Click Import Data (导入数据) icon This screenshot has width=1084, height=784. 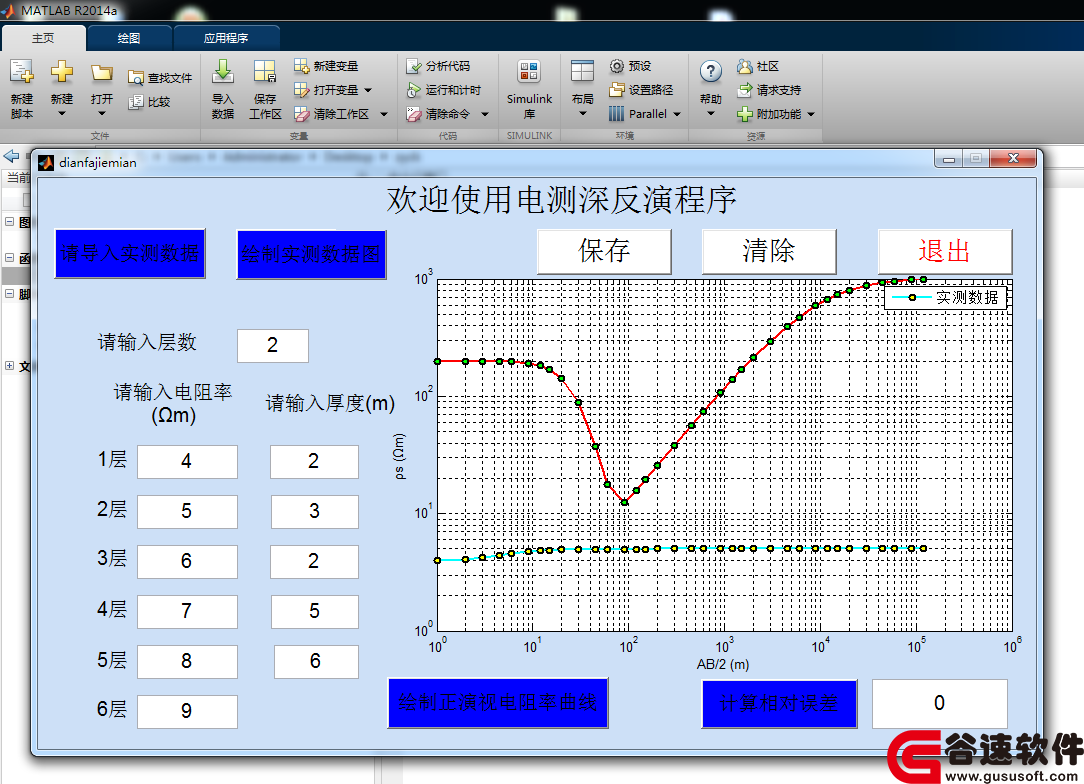[223, 72]
